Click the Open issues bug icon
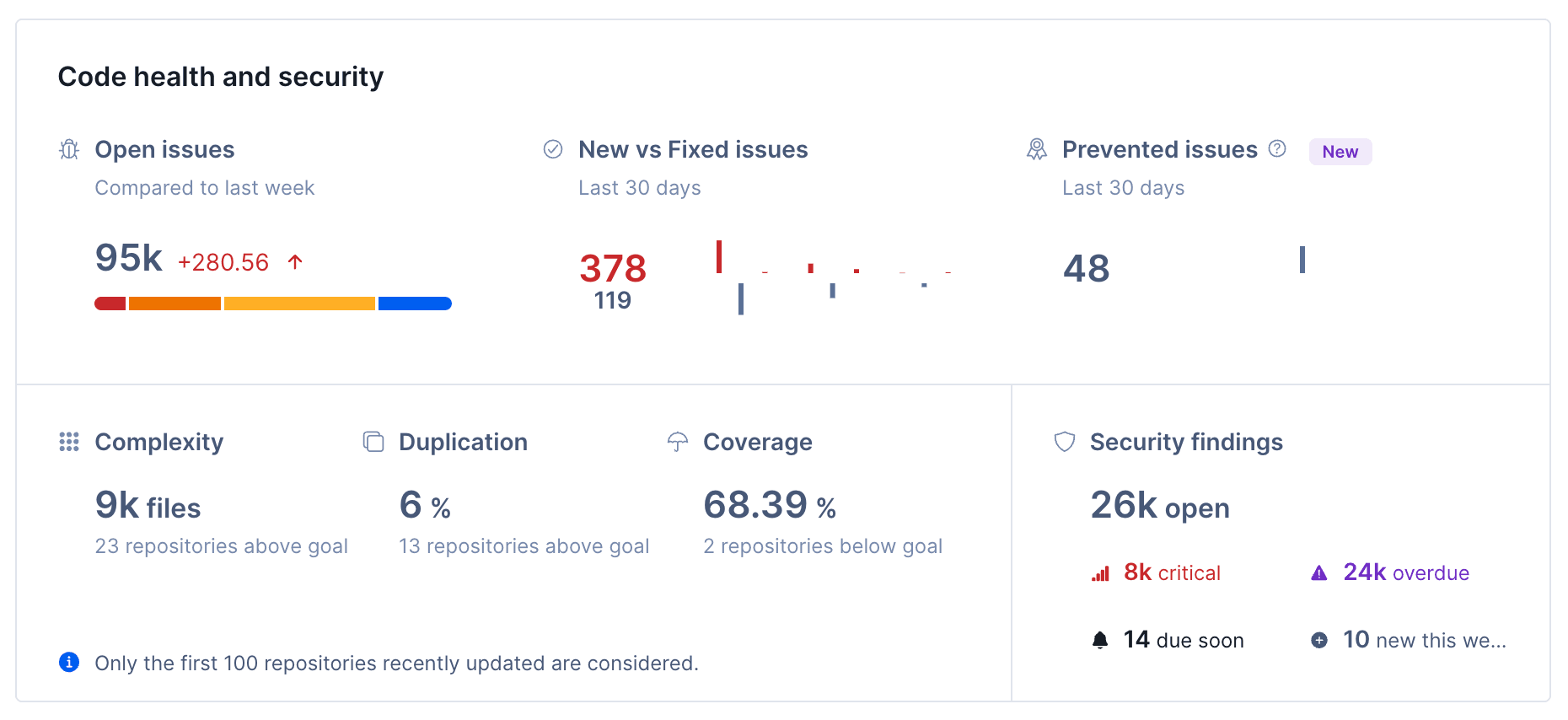The width and height of the screenshot is (1568, 720). pyautogui.click(x=69, y=149)
